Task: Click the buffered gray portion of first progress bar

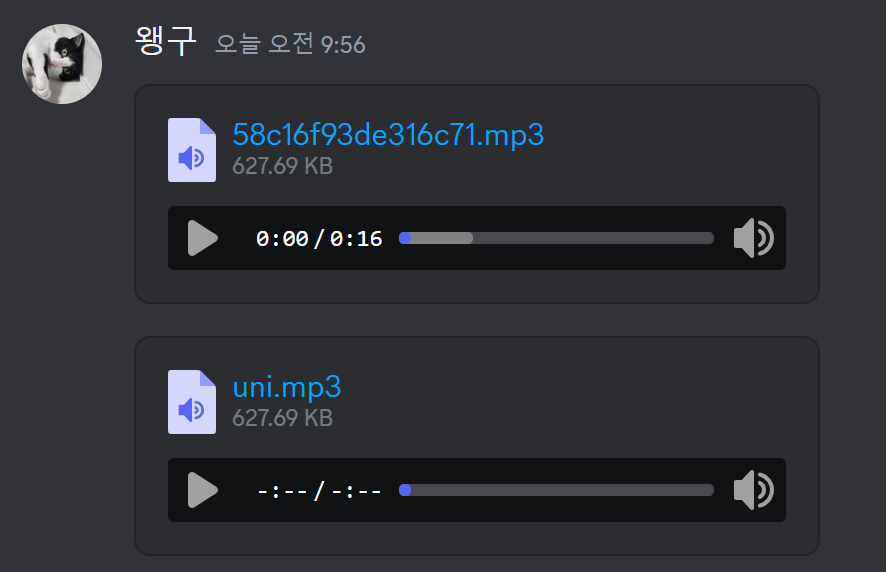Action: coord(442,238)
